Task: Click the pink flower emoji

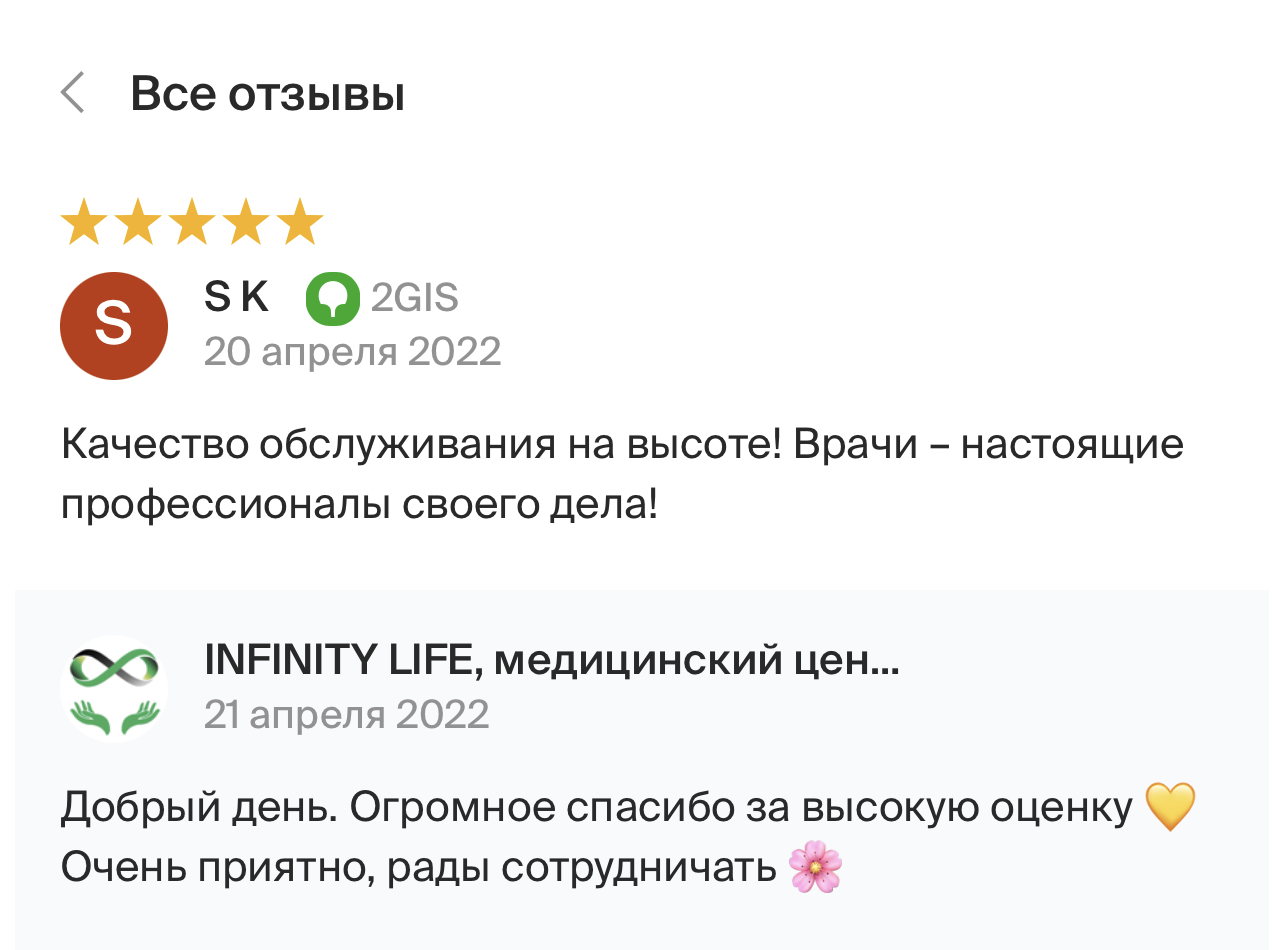Action: (815, 868)
